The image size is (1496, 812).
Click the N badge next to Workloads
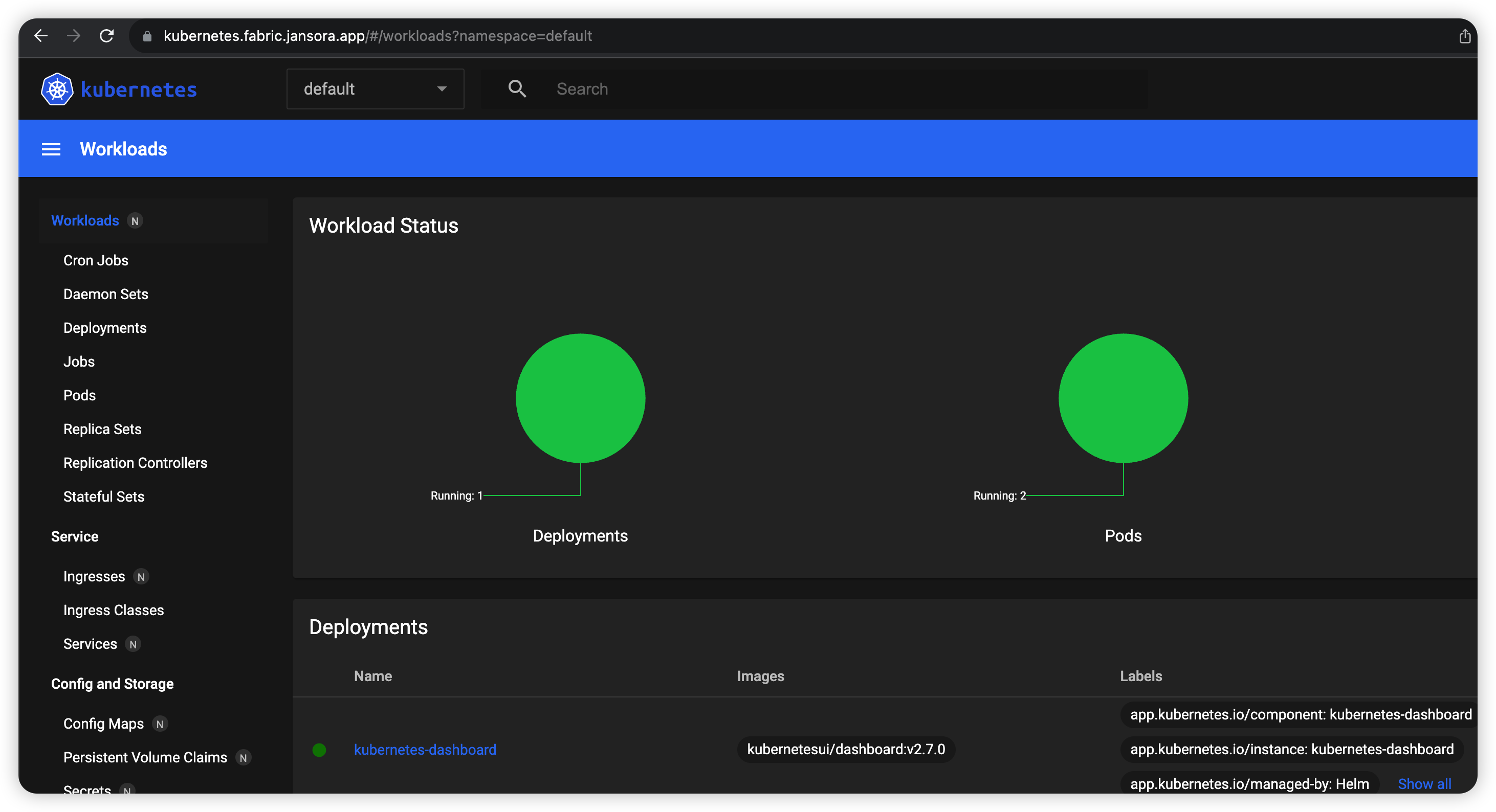pyautogui.click(x=135, y=221)
